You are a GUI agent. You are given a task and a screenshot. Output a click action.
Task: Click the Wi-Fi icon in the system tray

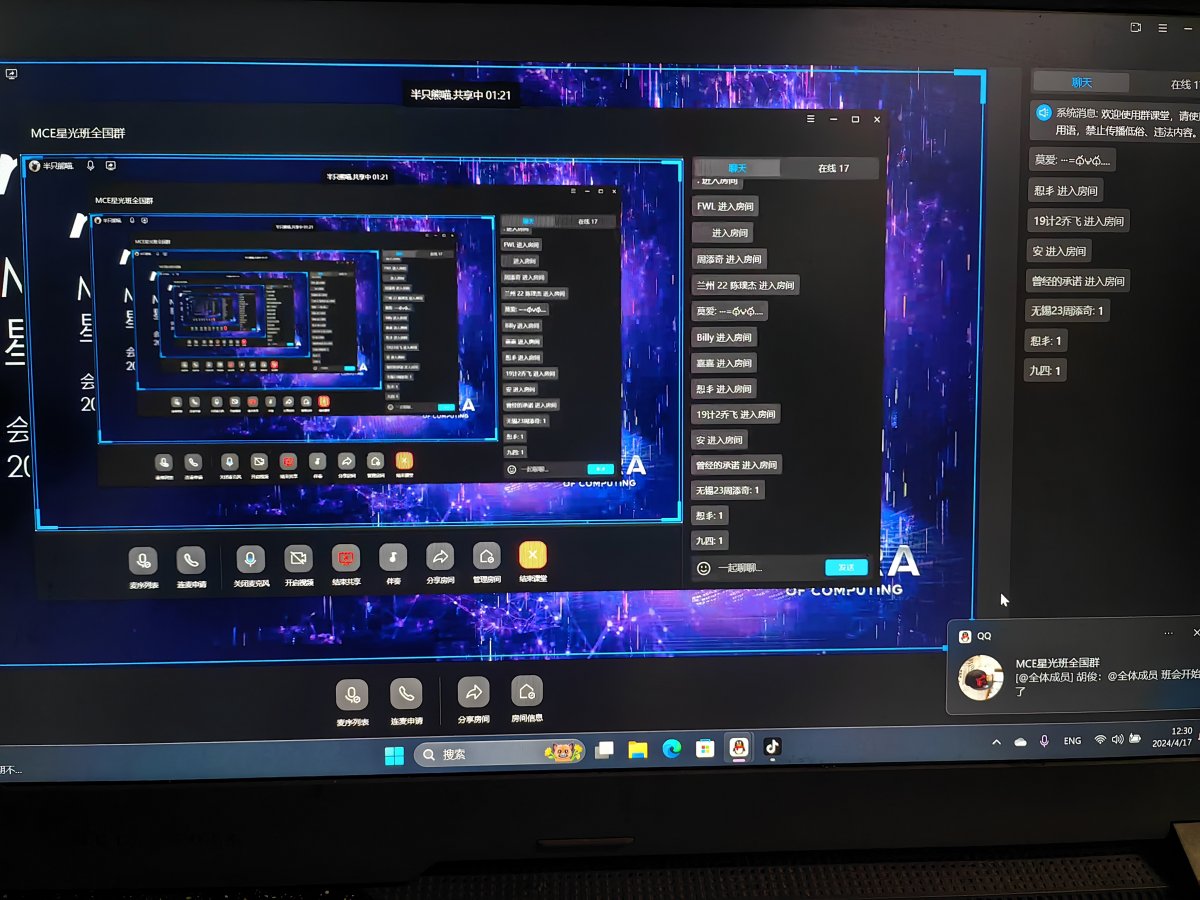1100,740
